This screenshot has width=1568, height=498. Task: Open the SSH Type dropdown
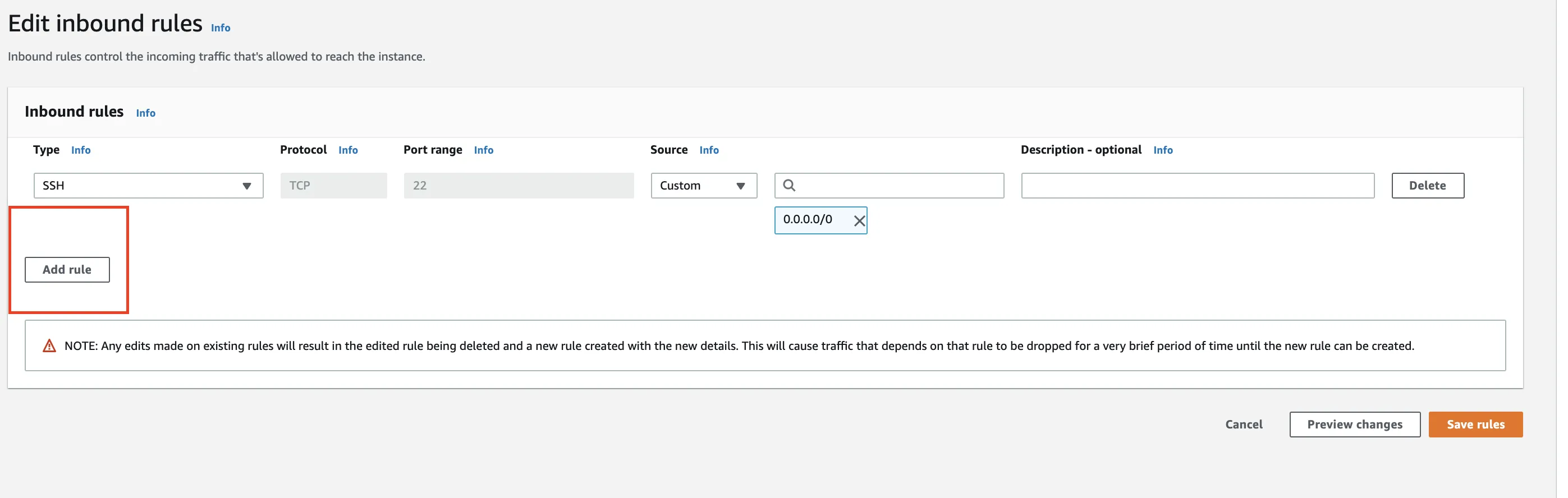click(x=148, y=186)
